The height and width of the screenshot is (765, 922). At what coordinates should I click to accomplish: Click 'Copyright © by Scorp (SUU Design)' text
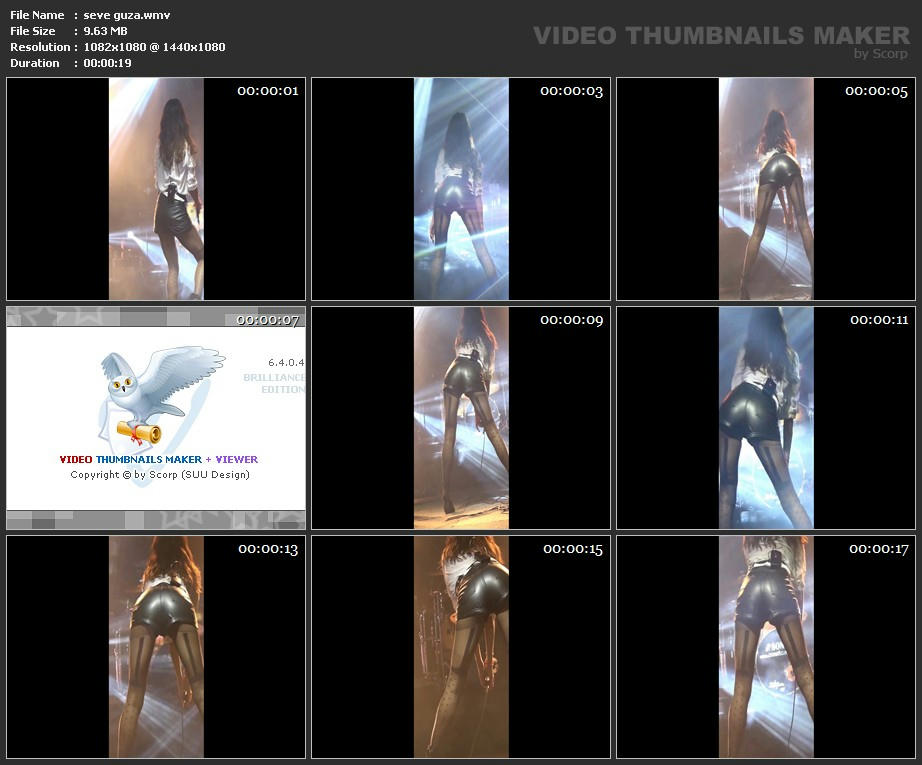click(x=160, y=475)
